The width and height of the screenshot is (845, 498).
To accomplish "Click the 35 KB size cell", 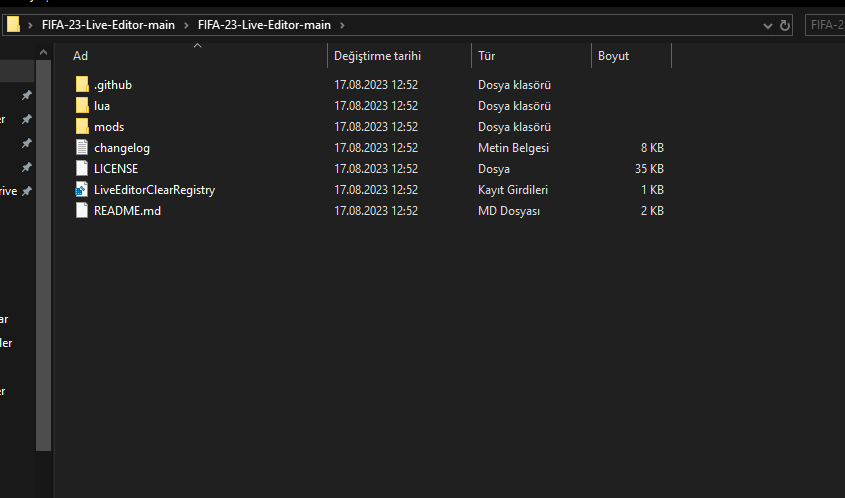I will click(x=649, y=169).
